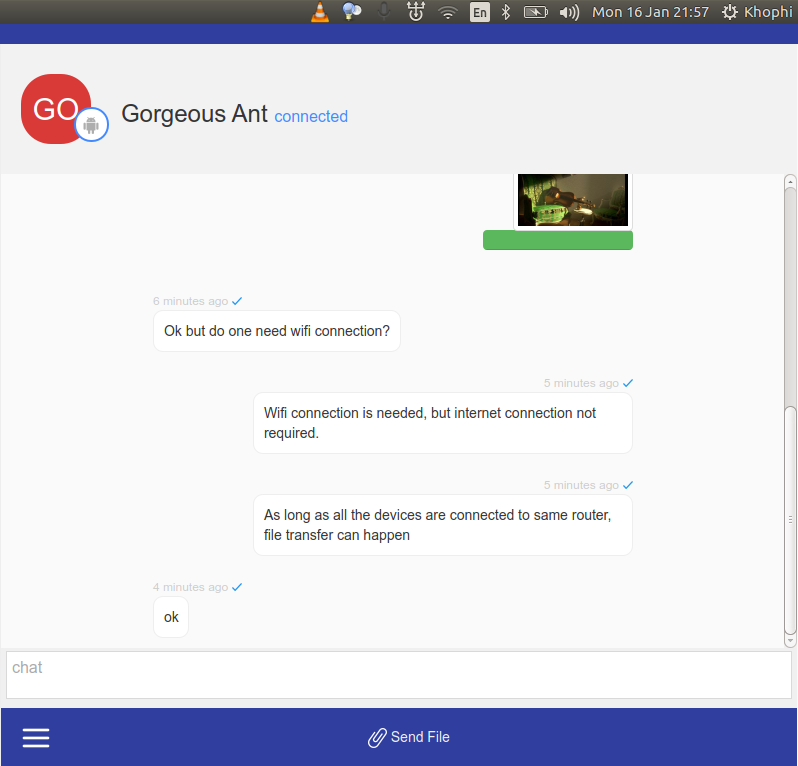The height and width of the screenshot is (766, 798).
Task: Click the blue connected status text
Action: (x=311, y=116)
